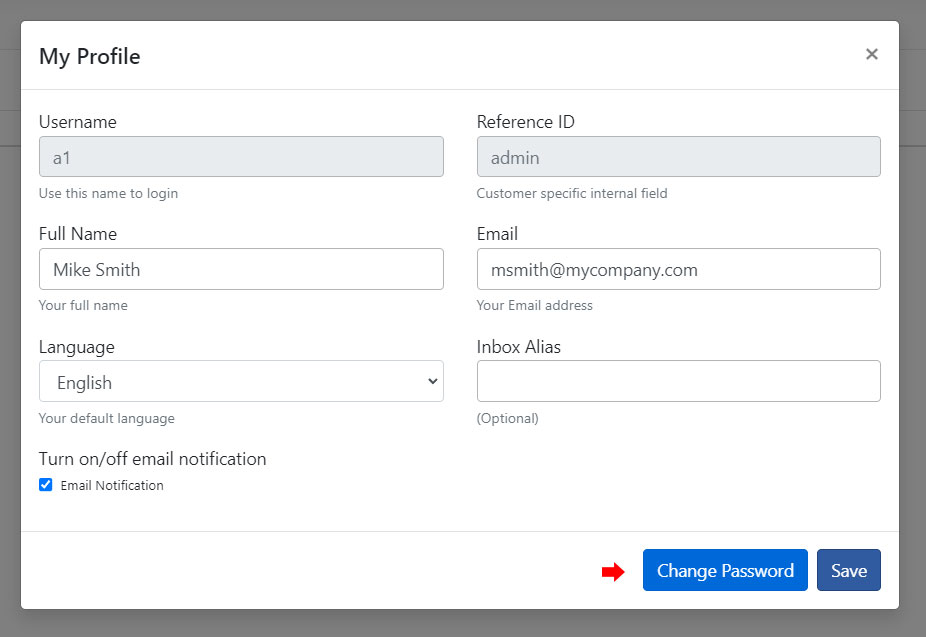The image size is (926, 637).
Task: Click the Email label above the address
Action: pyautogui.click(x=497, y=234)
